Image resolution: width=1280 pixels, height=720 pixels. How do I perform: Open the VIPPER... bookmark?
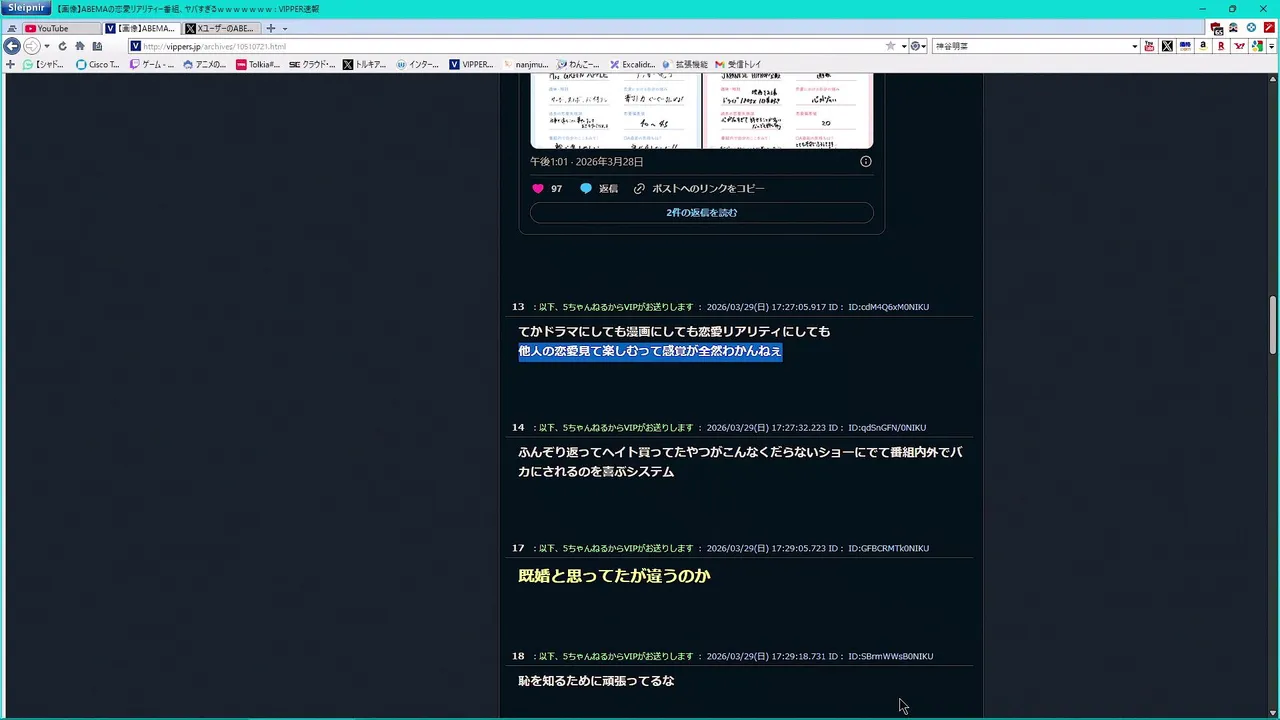(x=472, y=64)
